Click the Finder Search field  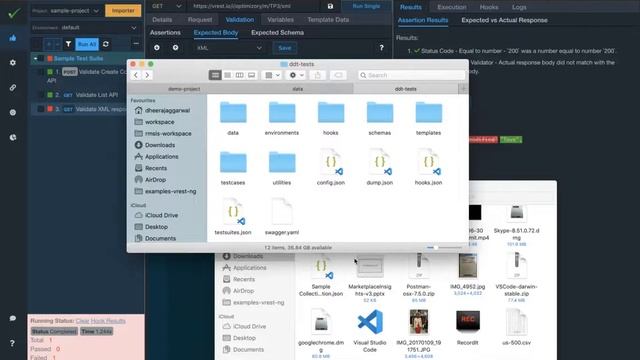tap(411, 75)
